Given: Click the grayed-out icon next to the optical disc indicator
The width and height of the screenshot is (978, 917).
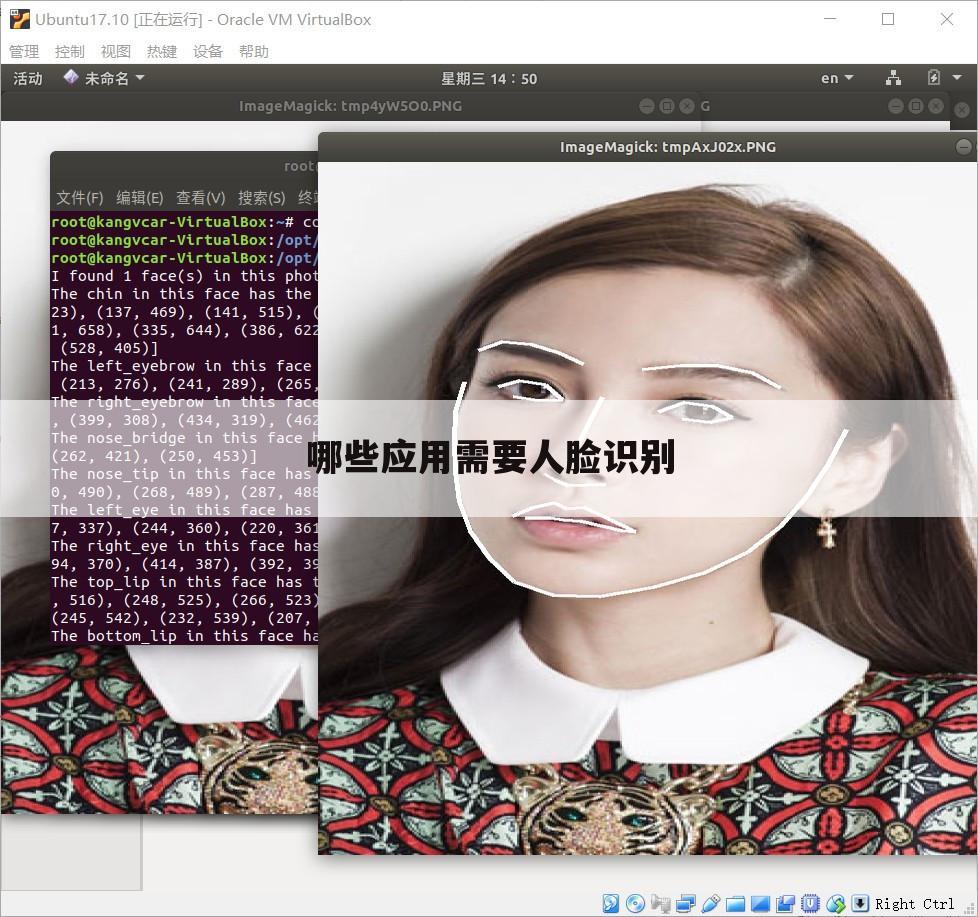Looking at the screenshot, I should [660, 903].
